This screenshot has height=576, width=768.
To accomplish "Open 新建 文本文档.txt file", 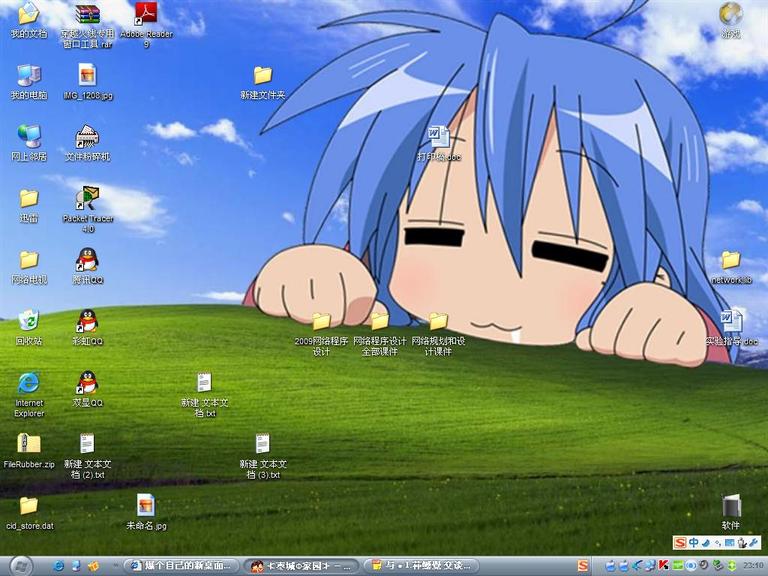I will [x=204, y=395].
